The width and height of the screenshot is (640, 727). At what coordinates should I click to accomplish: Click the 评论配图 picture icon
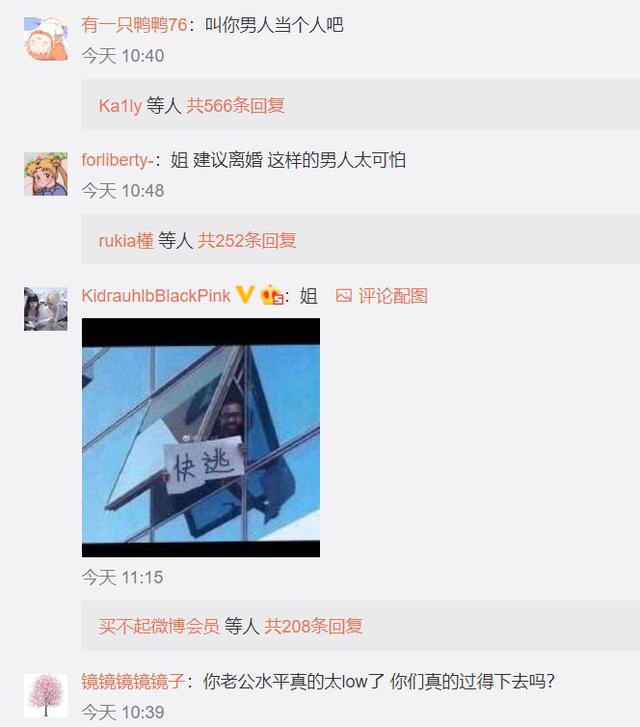coord(344,296)
